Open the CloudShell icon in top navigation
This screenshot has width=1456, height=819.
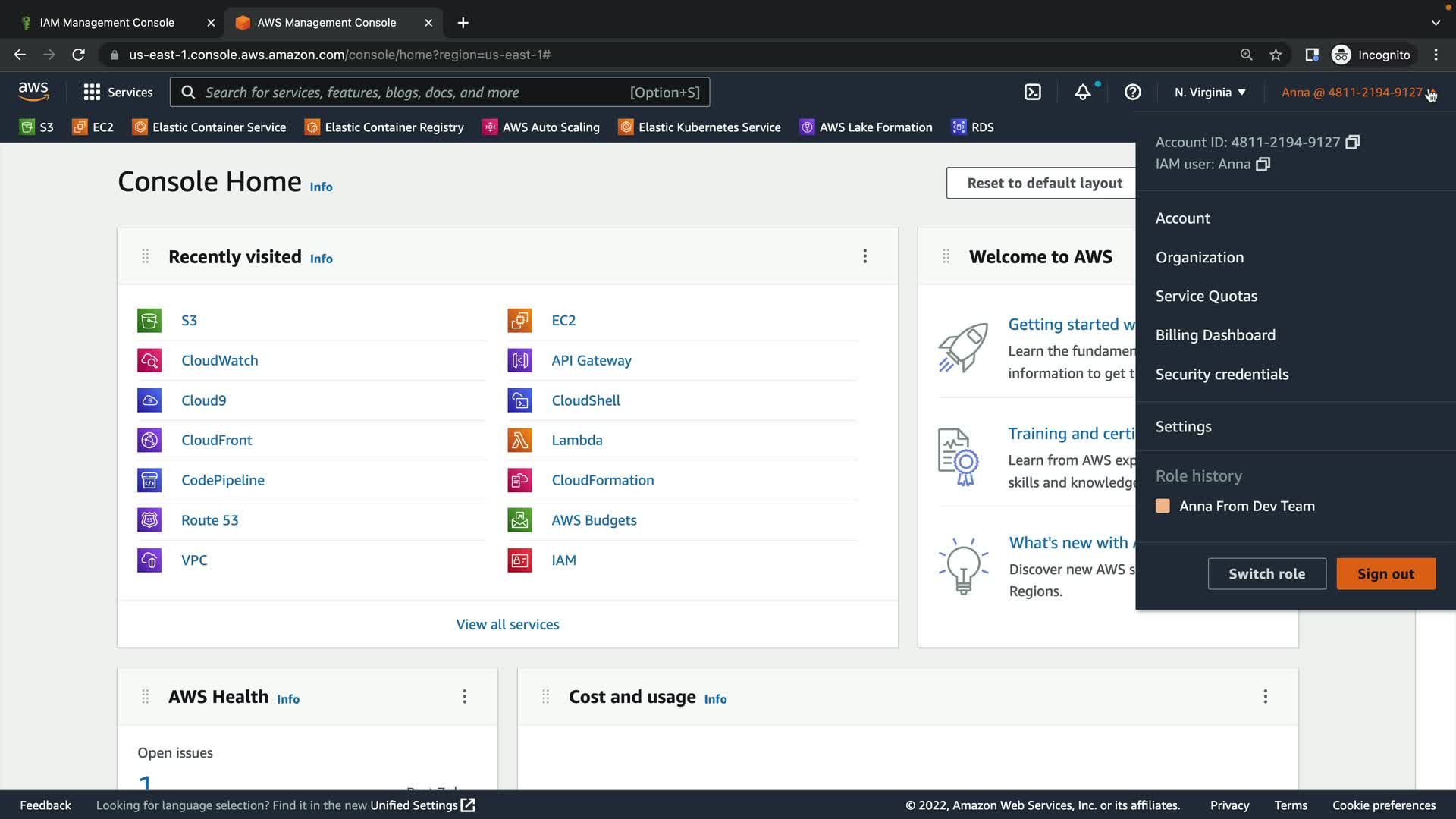(1032, 93)
